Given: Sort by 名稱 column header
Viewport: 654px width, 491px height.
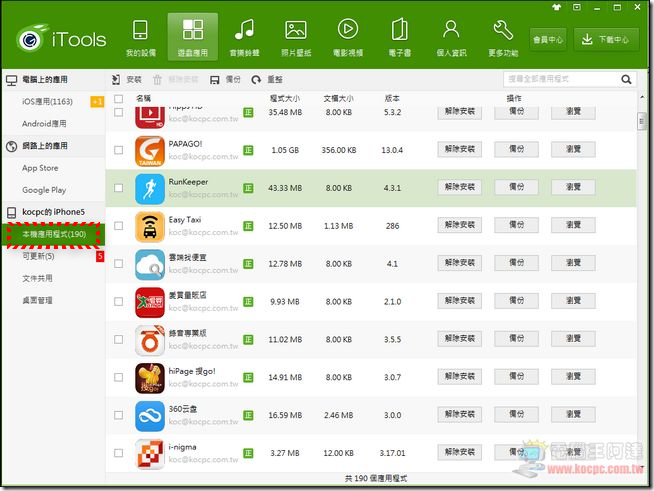Looking at the screenshot, I should coord(143,99).
